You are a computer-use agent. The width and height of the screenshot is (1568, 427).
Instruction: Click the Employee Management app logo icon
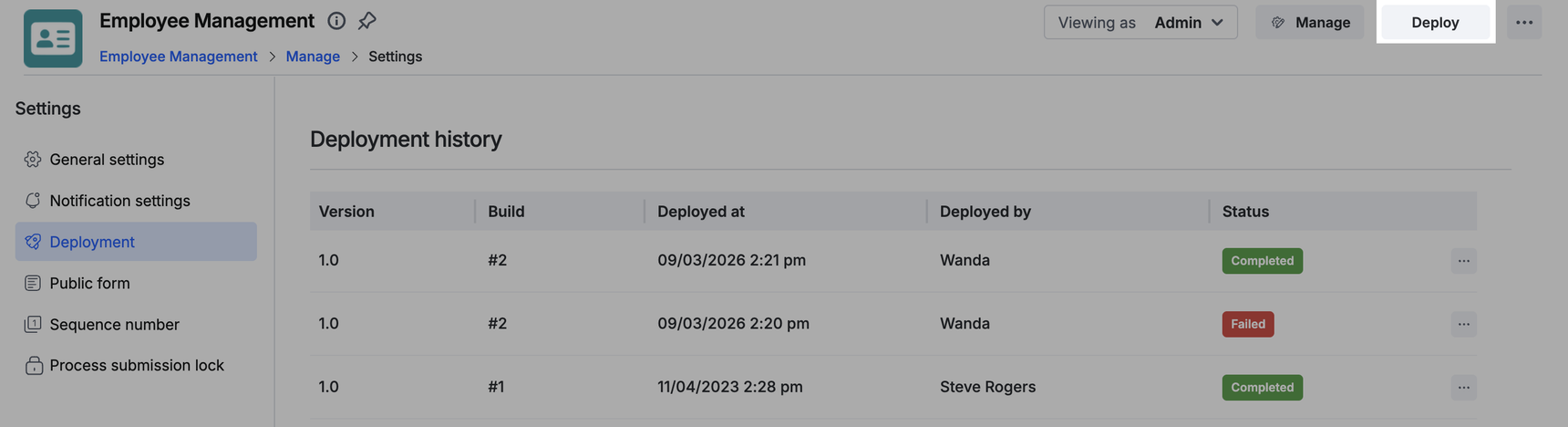pos(53,38)
